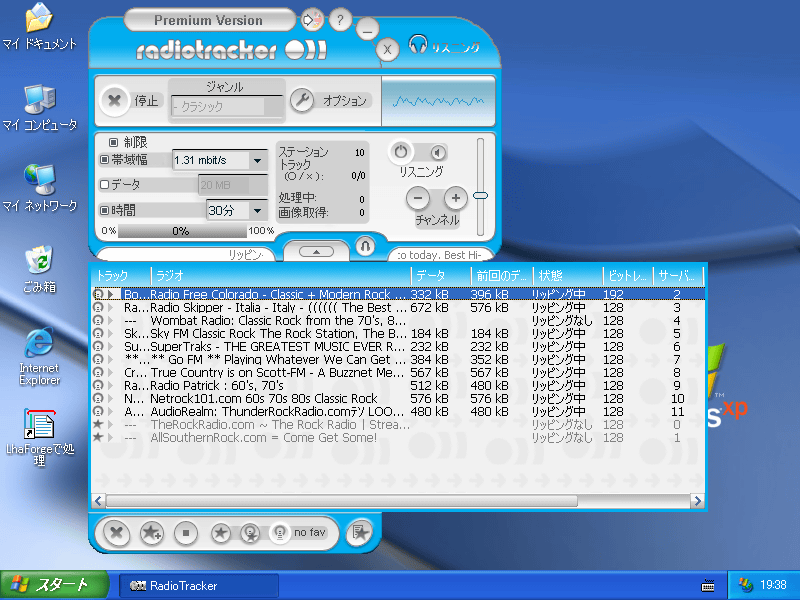Open the 1.31 mbit/s bandwidth dropdown
This screenshot has height=600, width=800.
[x=258, y=161]
